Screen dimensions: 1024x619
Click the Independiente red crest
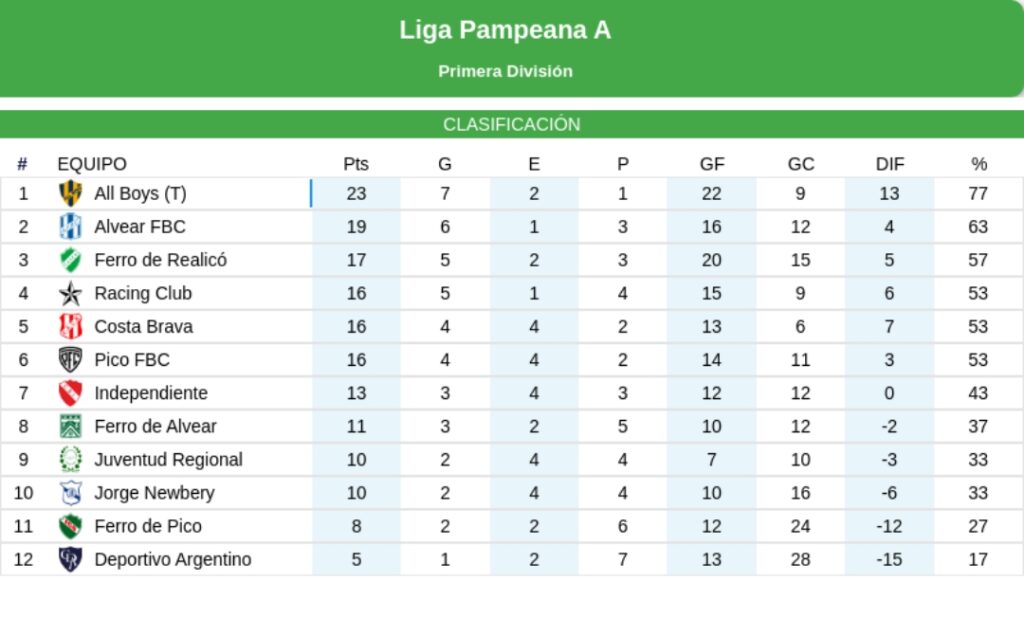70,393
